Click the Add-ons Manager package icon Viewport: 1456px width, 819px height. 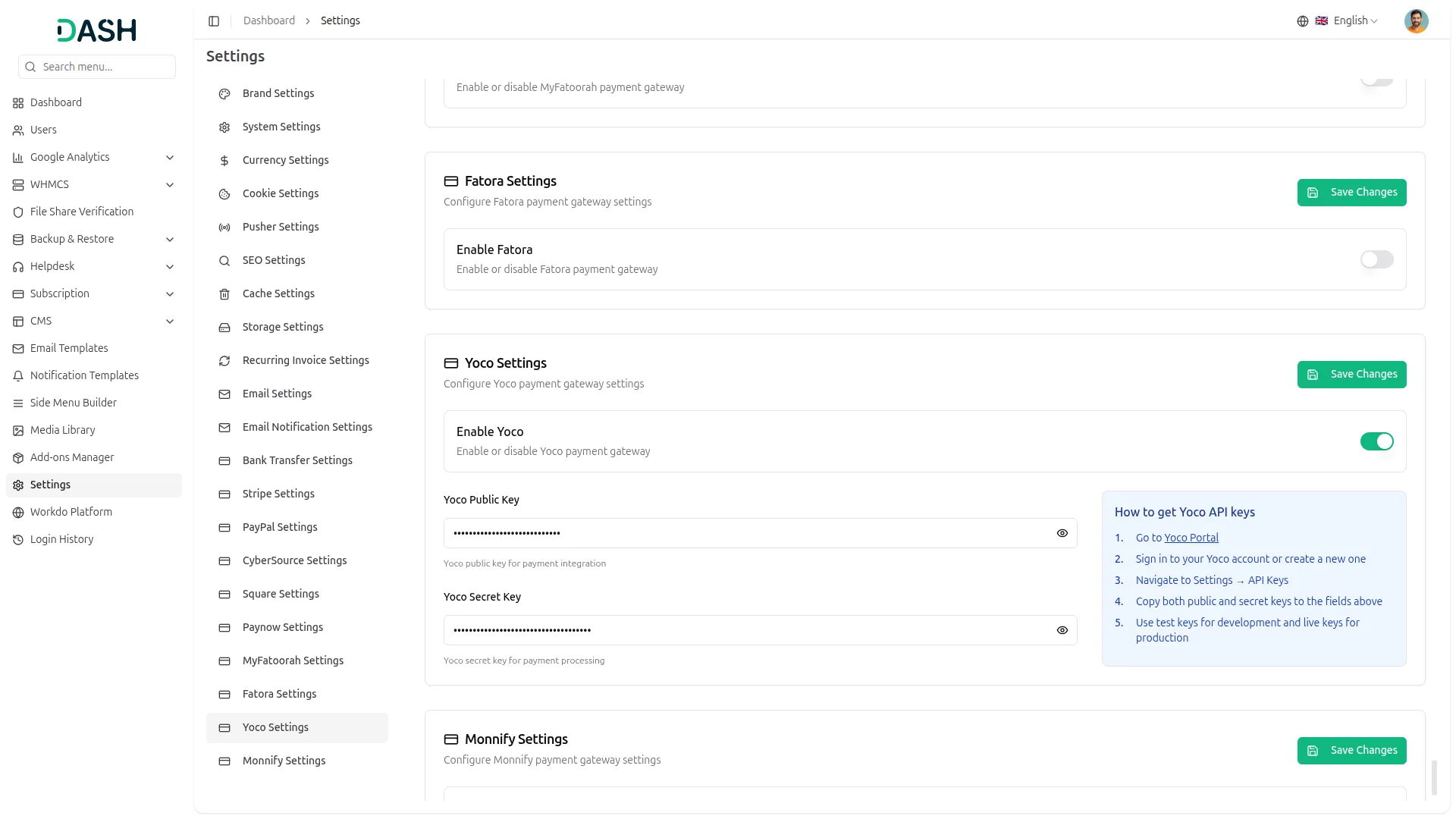point(18,458)
